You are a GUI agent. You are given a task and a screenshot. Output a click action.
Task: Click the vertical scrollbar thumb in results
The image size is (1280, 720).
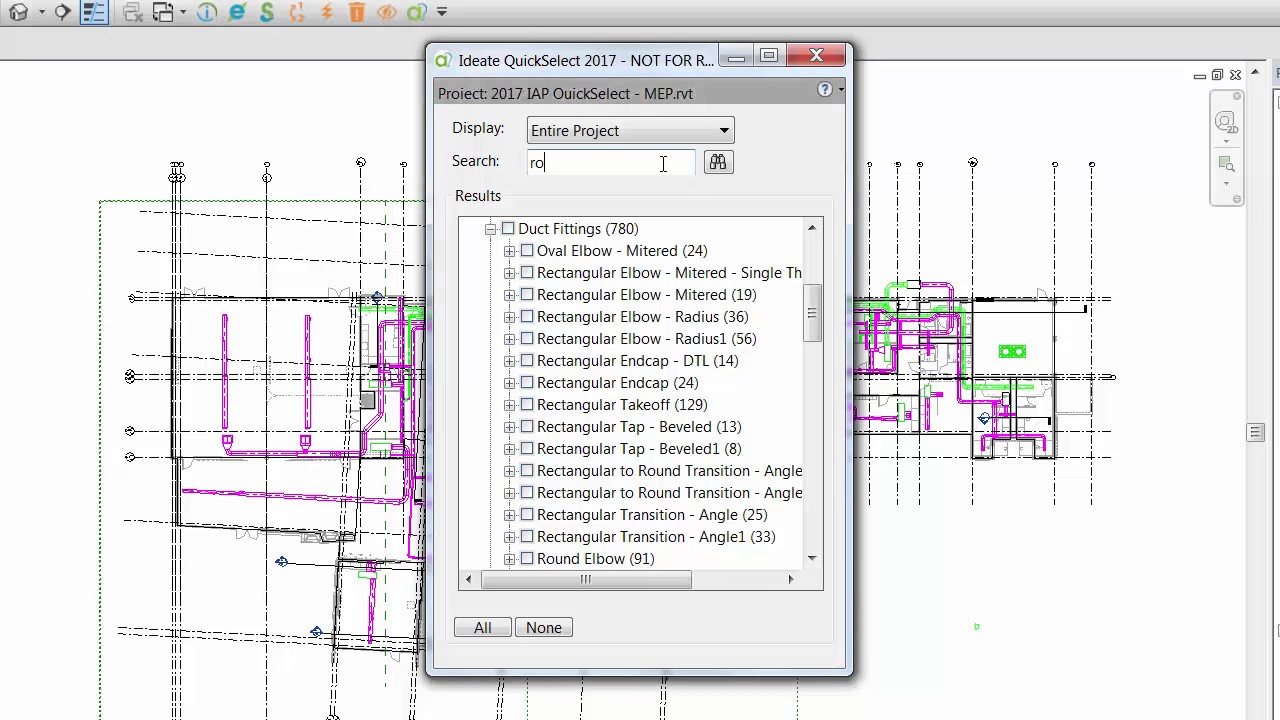[x=812, y=313]
